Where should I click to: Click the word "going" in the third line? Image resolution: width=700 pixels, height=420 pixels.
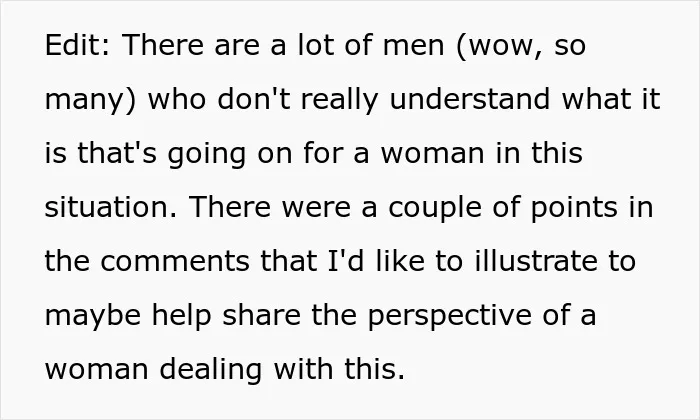pos(207,154)
